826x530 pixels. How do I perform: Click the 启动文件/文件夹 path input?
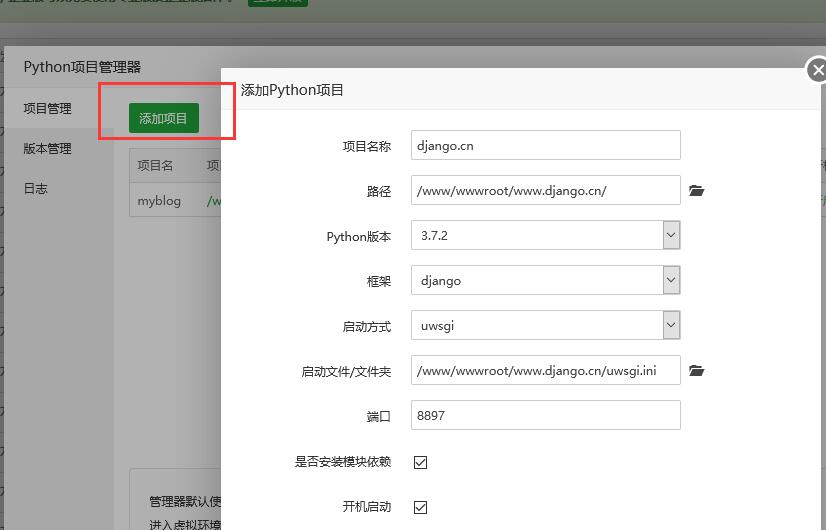point(545,371)
